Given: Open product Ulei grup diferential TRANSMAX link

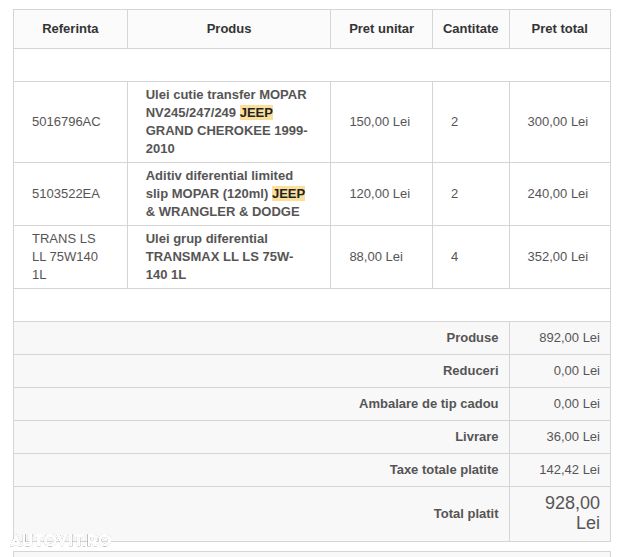Looking at the screenshot, I should tap(219, 257).
